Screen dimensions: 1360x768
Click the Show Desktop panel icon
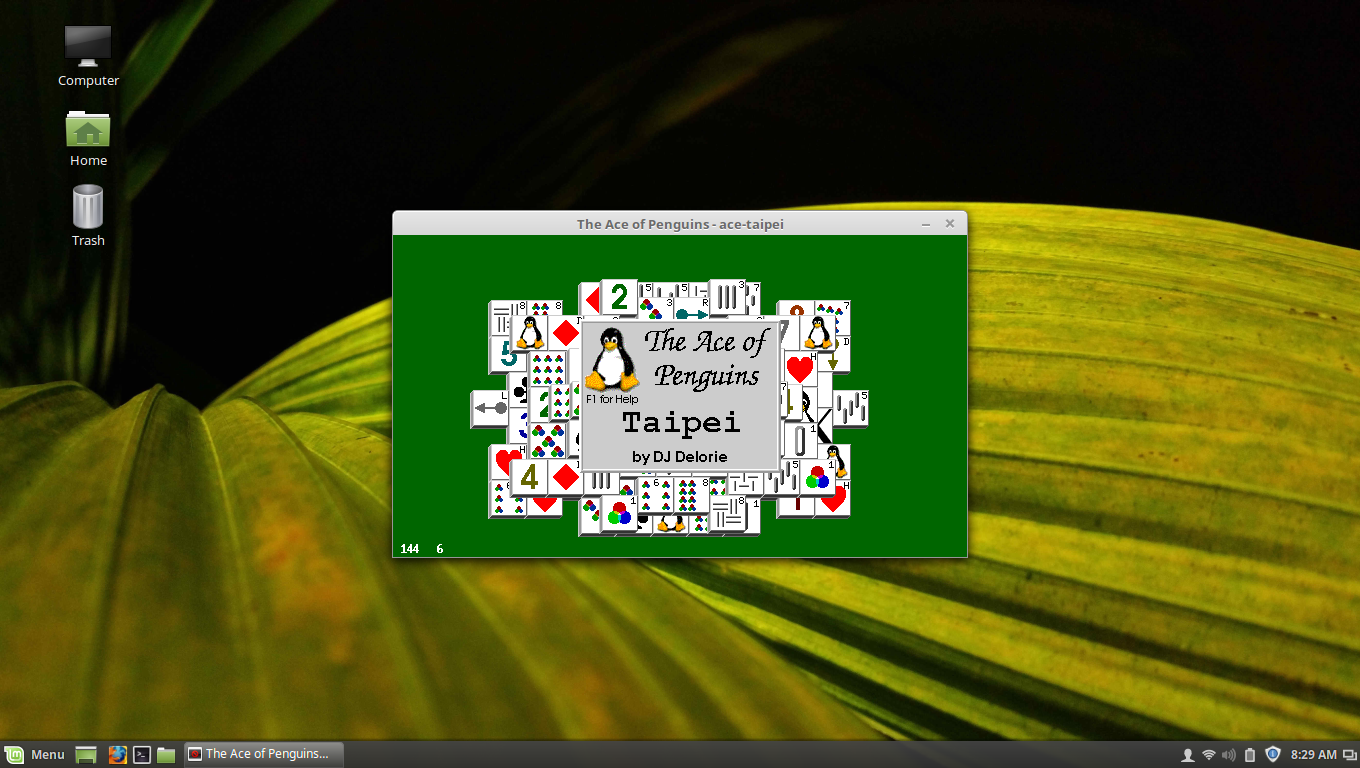86,754
